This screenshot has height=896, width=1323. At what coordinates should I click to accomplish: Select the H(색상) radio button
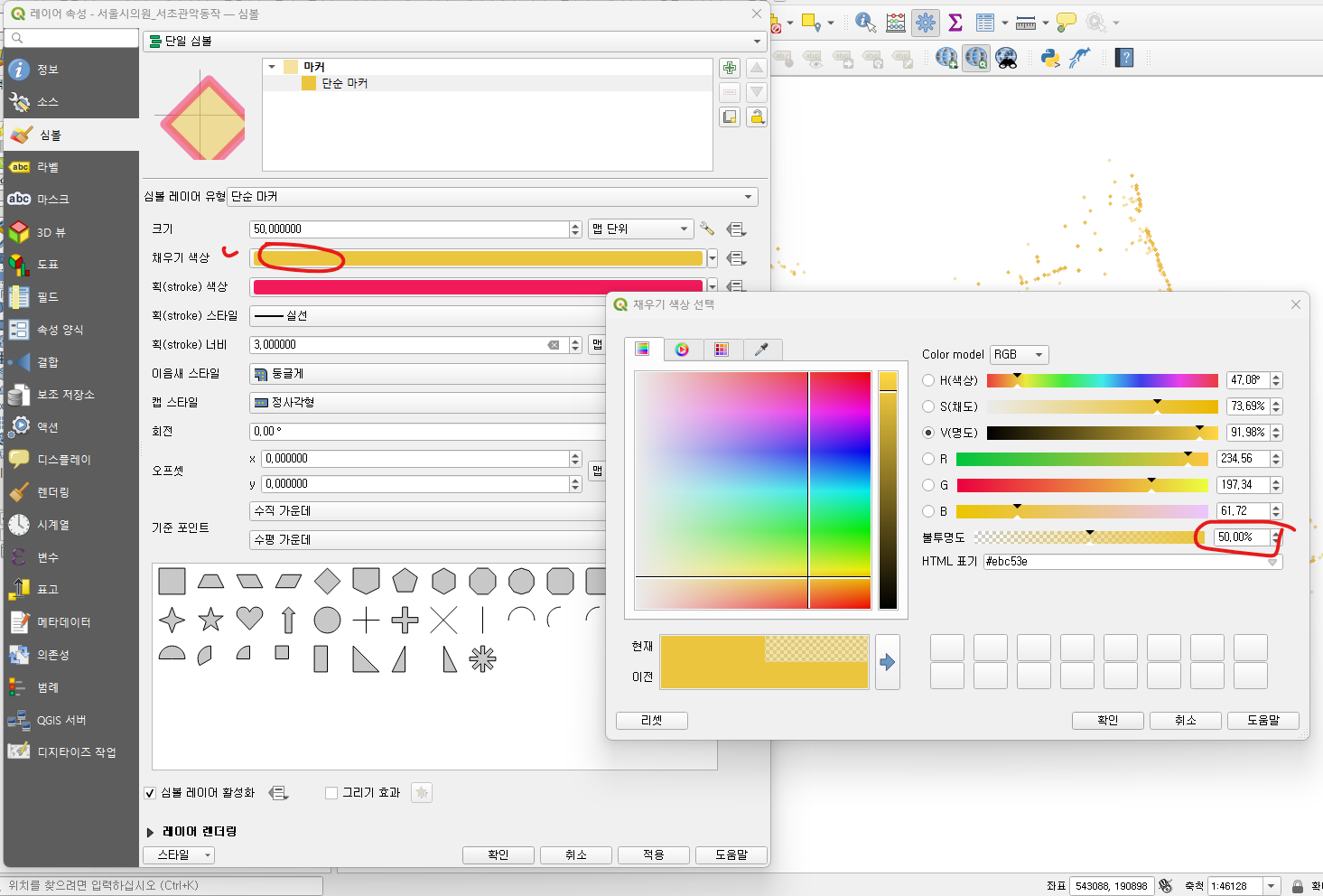(x=928, y=380)
